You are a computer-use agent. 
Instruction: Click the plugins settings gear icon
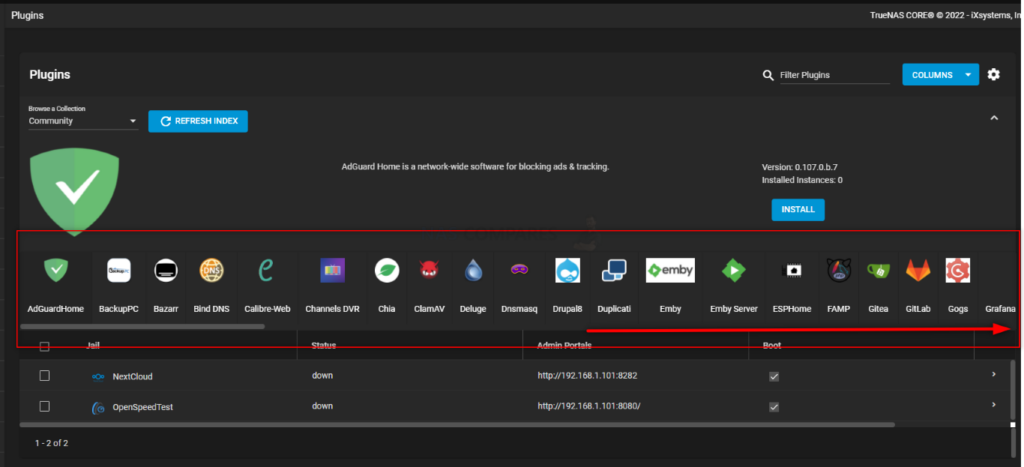coord(993,74)
